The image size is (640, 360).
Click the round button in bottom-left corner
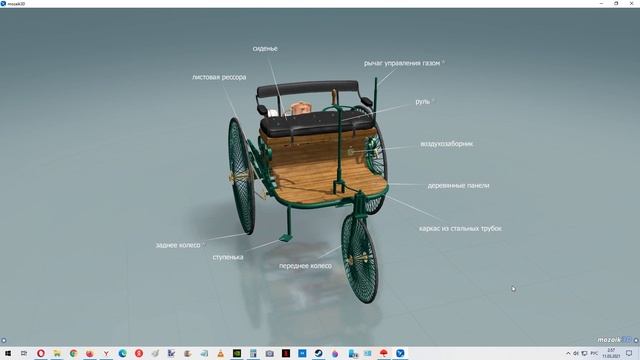click(4, 340)
